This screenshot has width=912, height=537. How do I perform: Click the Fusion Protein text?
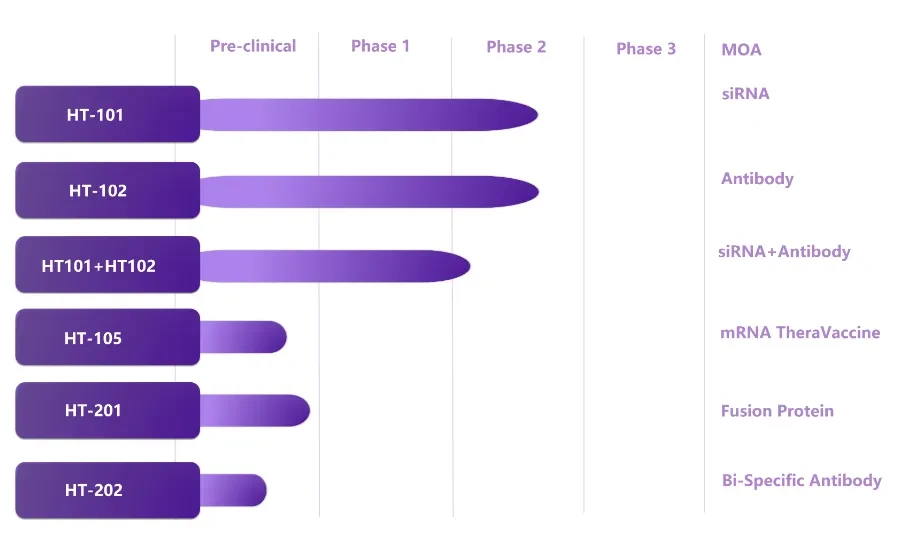pos(778,411)
